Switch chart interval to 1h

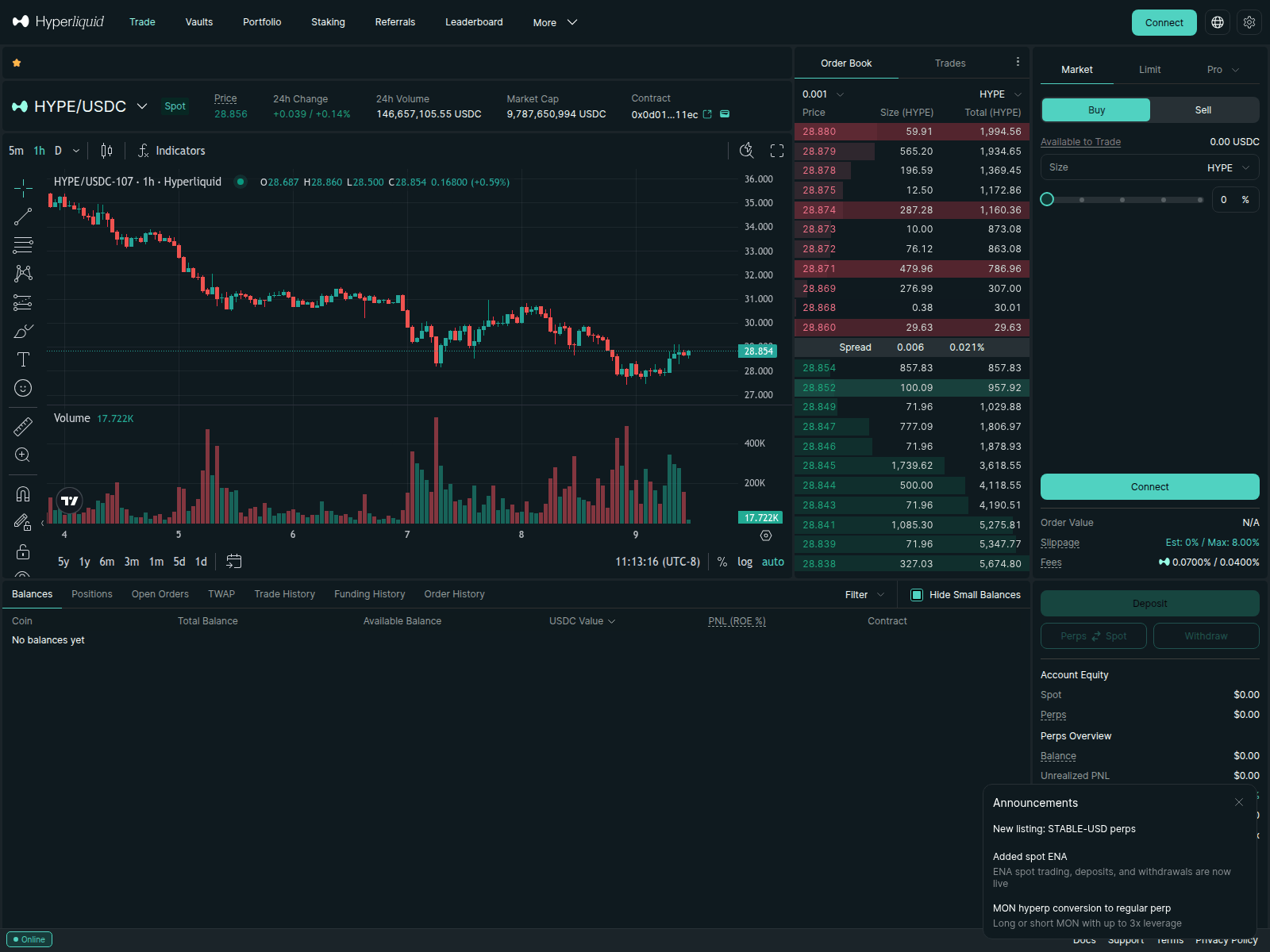point(39,151)
